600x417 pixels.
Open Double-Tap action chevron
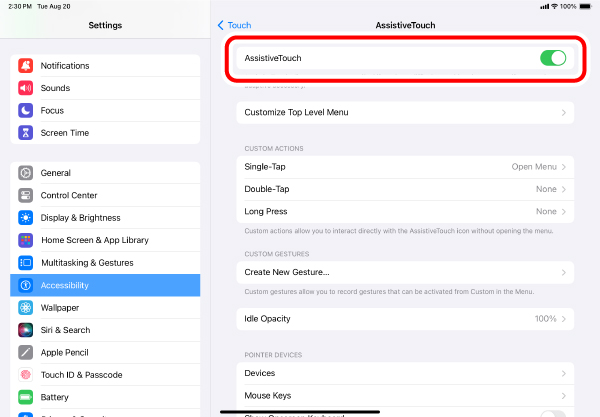564,189
